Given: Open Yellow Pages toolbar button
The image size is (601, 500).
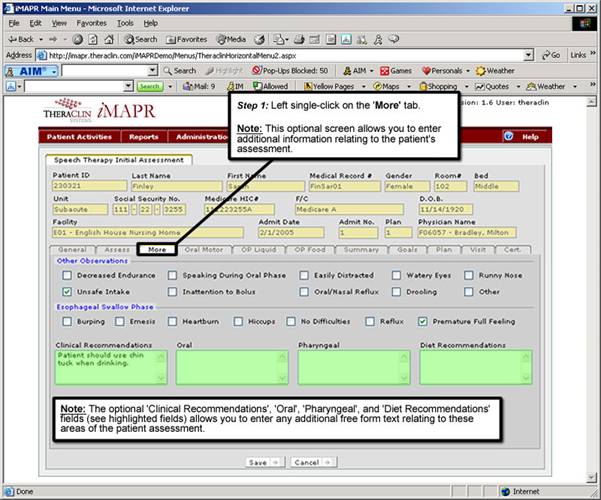Looking at the screenshot, I should 329,87.
